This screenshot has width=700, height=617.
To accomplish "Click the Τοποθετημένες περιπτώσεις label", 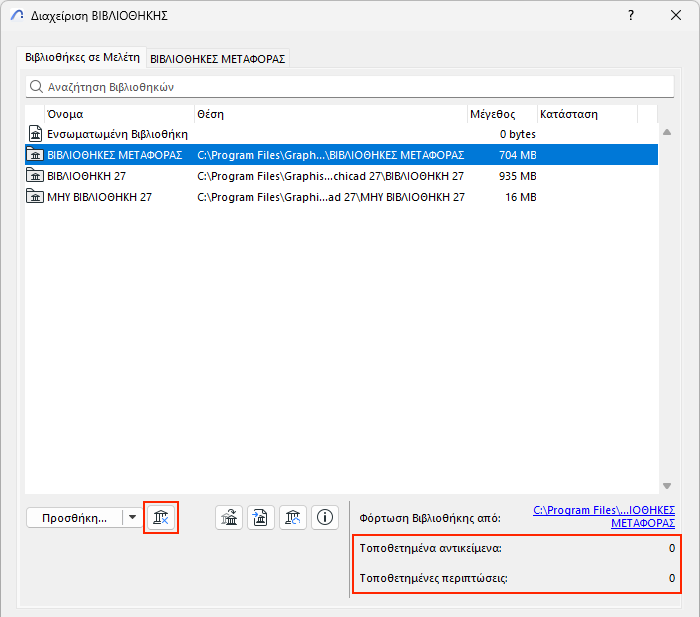I will tap(433, 578).
